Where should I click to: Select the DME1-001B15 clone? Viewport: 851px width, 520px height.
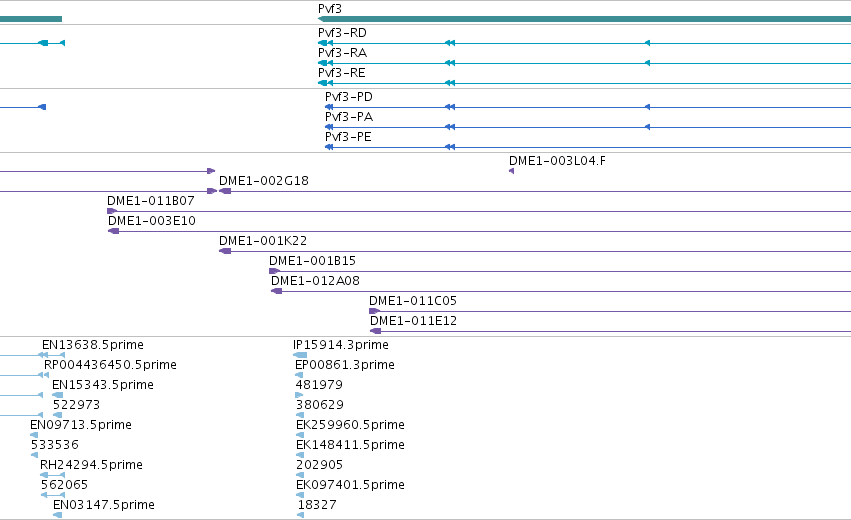[x=313, y=261]
